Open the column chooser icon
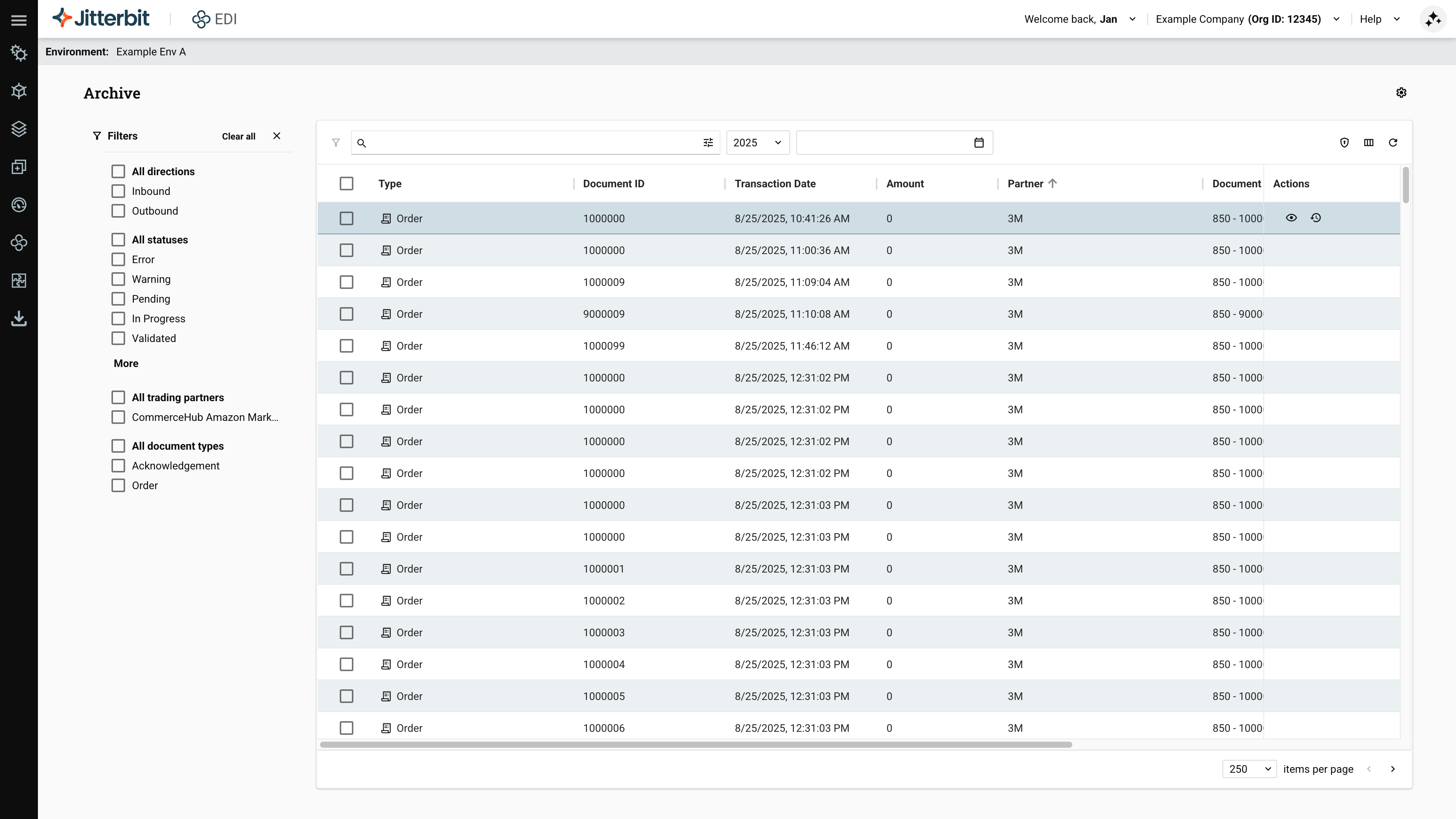 click(1368, 143)
